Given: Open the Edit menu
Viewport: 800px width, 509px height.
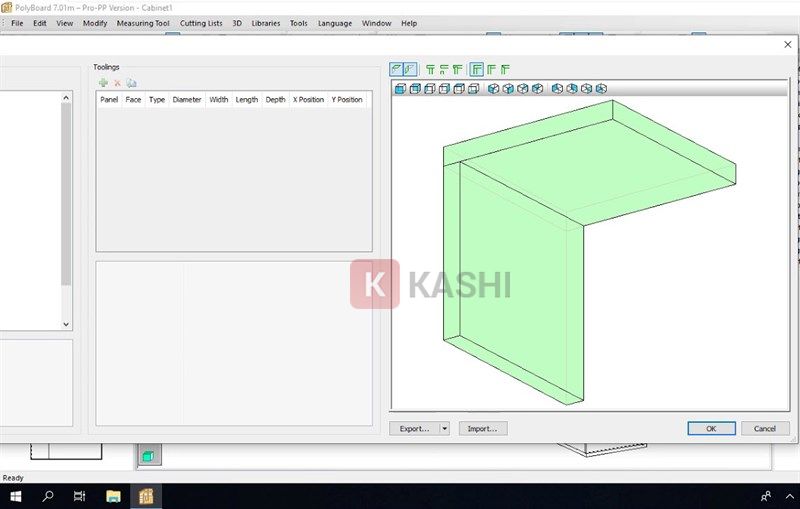Looking at the screenshot, I should [40, 23].
